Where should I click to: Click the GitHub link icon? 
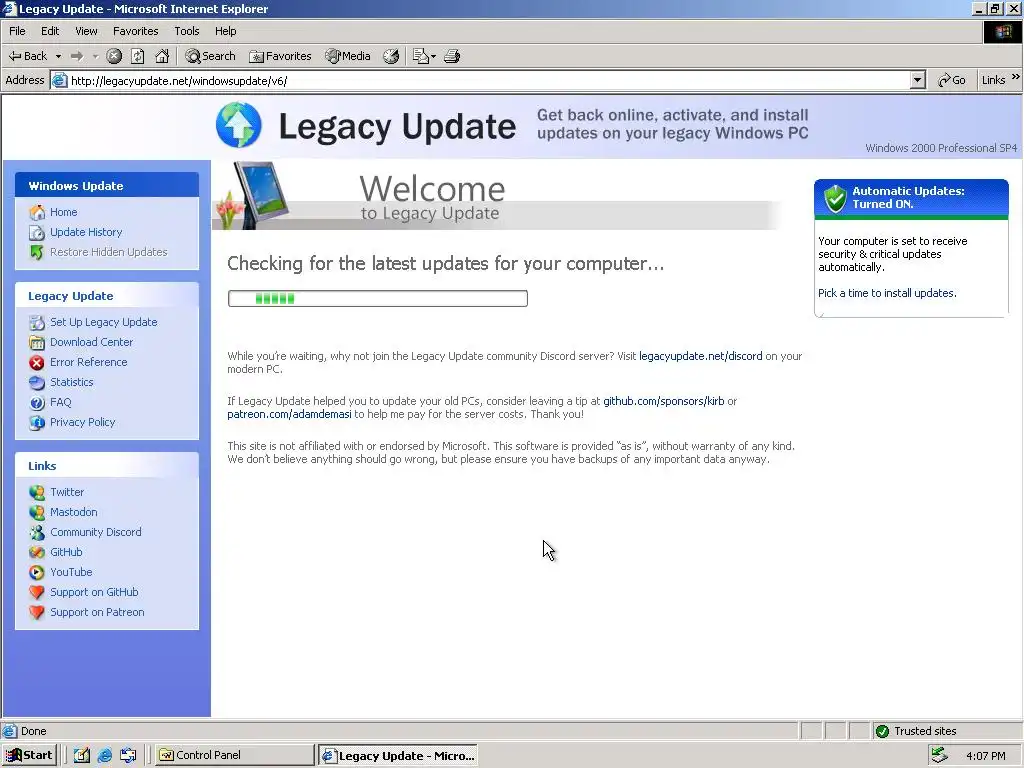(37, 552)
